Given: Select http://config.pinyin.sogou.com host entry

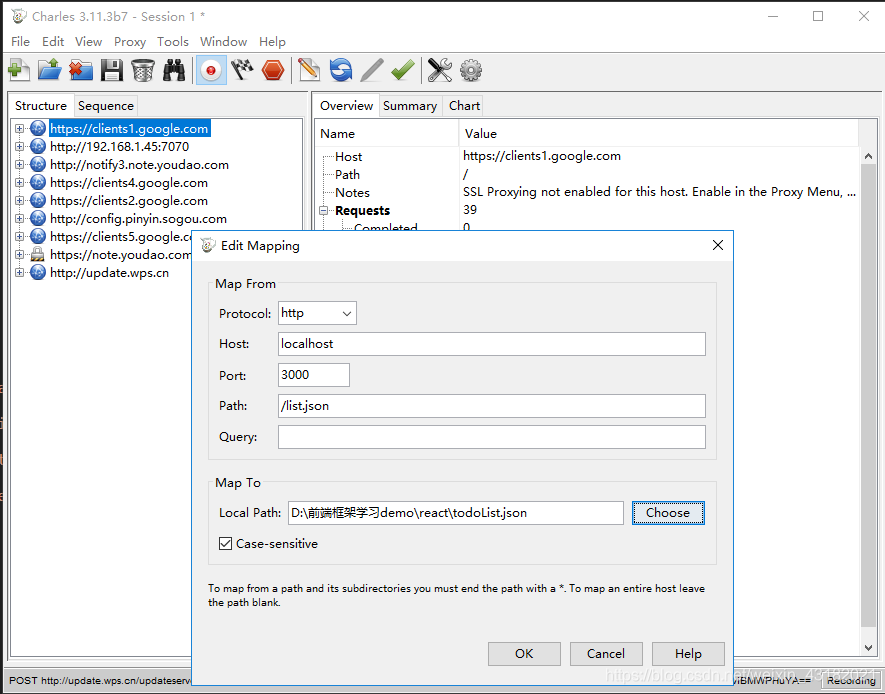Looking at the screenshot, I should tap(138, 219).
